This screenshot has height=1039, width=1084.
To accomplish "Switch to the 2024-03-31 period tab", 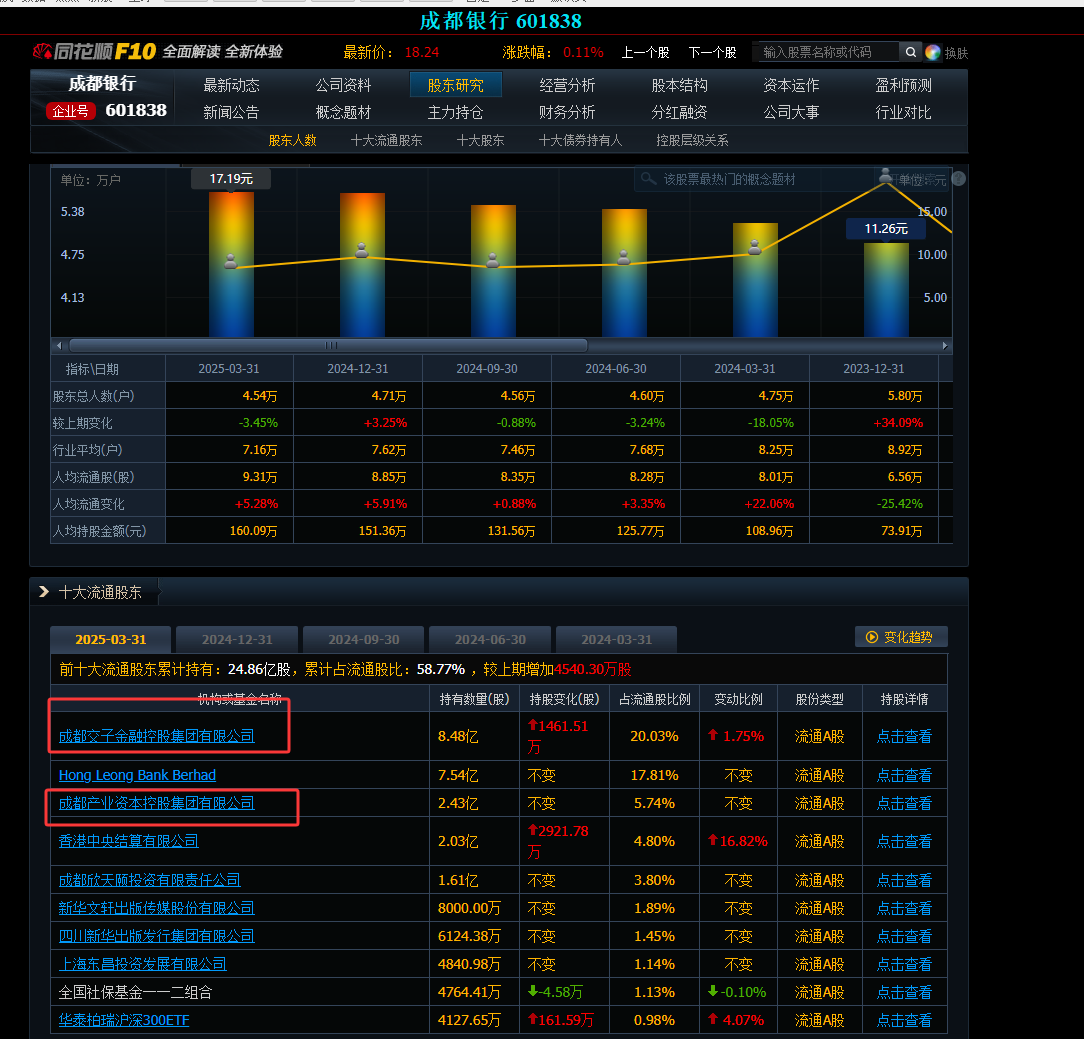I will (617, 639).
